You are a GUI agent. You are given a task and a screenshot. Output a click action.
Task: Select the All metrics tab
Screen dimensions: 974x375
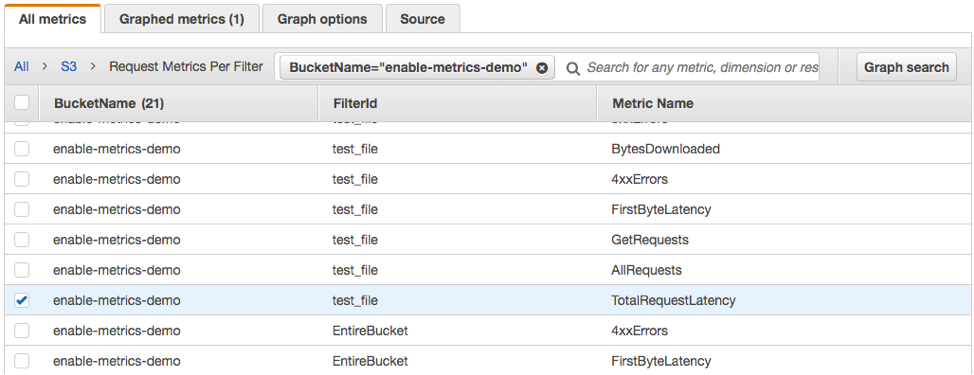pyautogui.click(x=53, y=19)
